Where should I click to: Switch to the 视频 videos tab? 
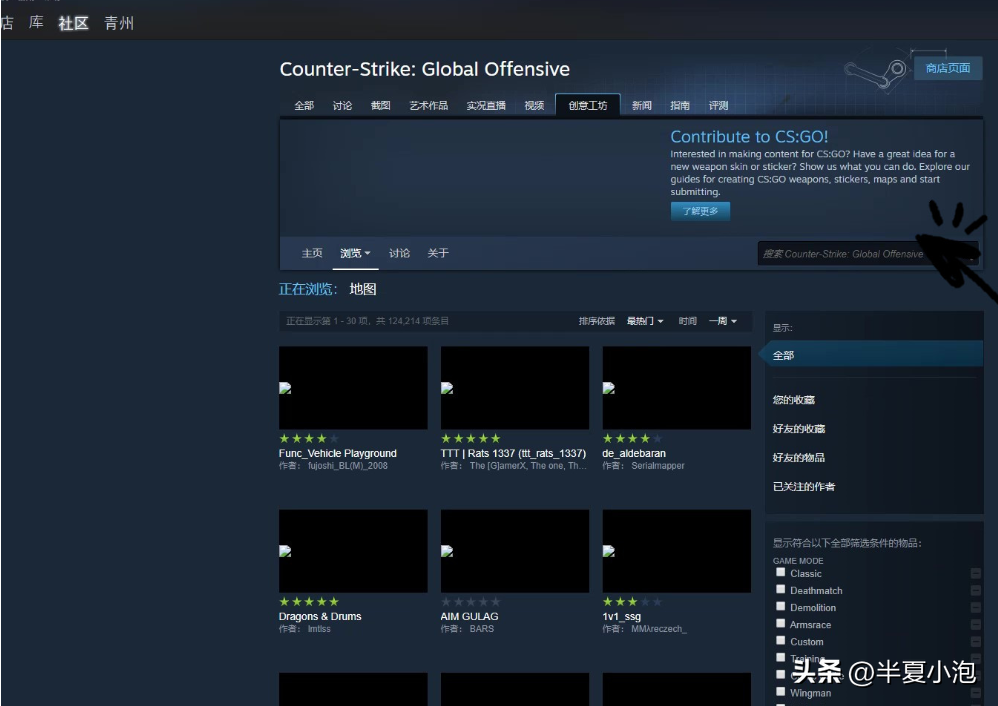pyautogui.click(x=534, y=106)
